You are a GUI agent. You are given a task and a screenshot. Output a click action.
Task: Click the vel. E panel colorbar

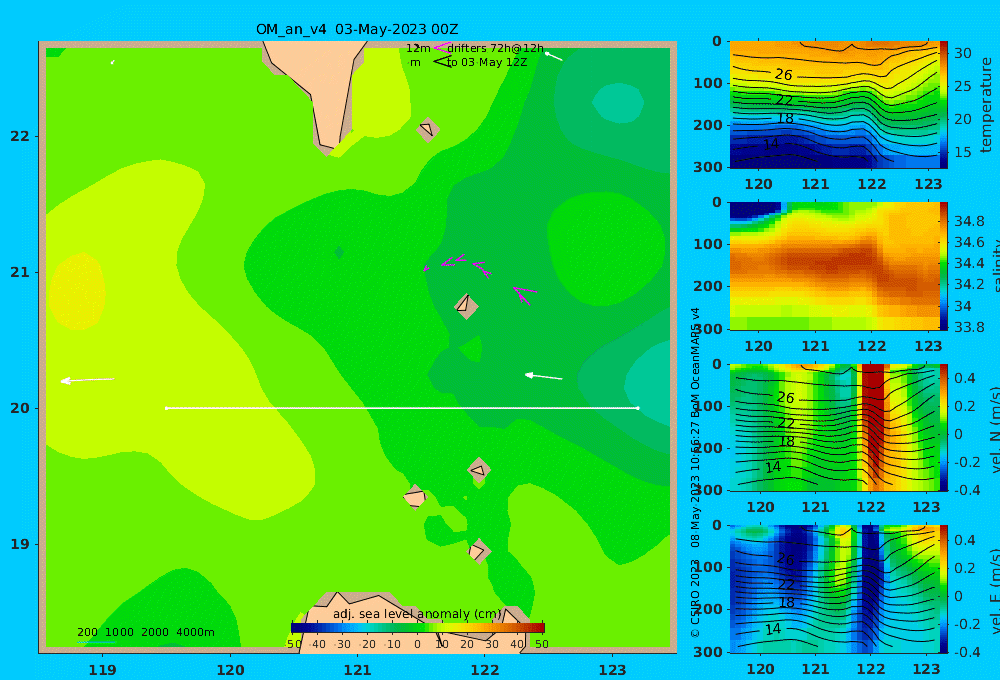click(944, 589)
